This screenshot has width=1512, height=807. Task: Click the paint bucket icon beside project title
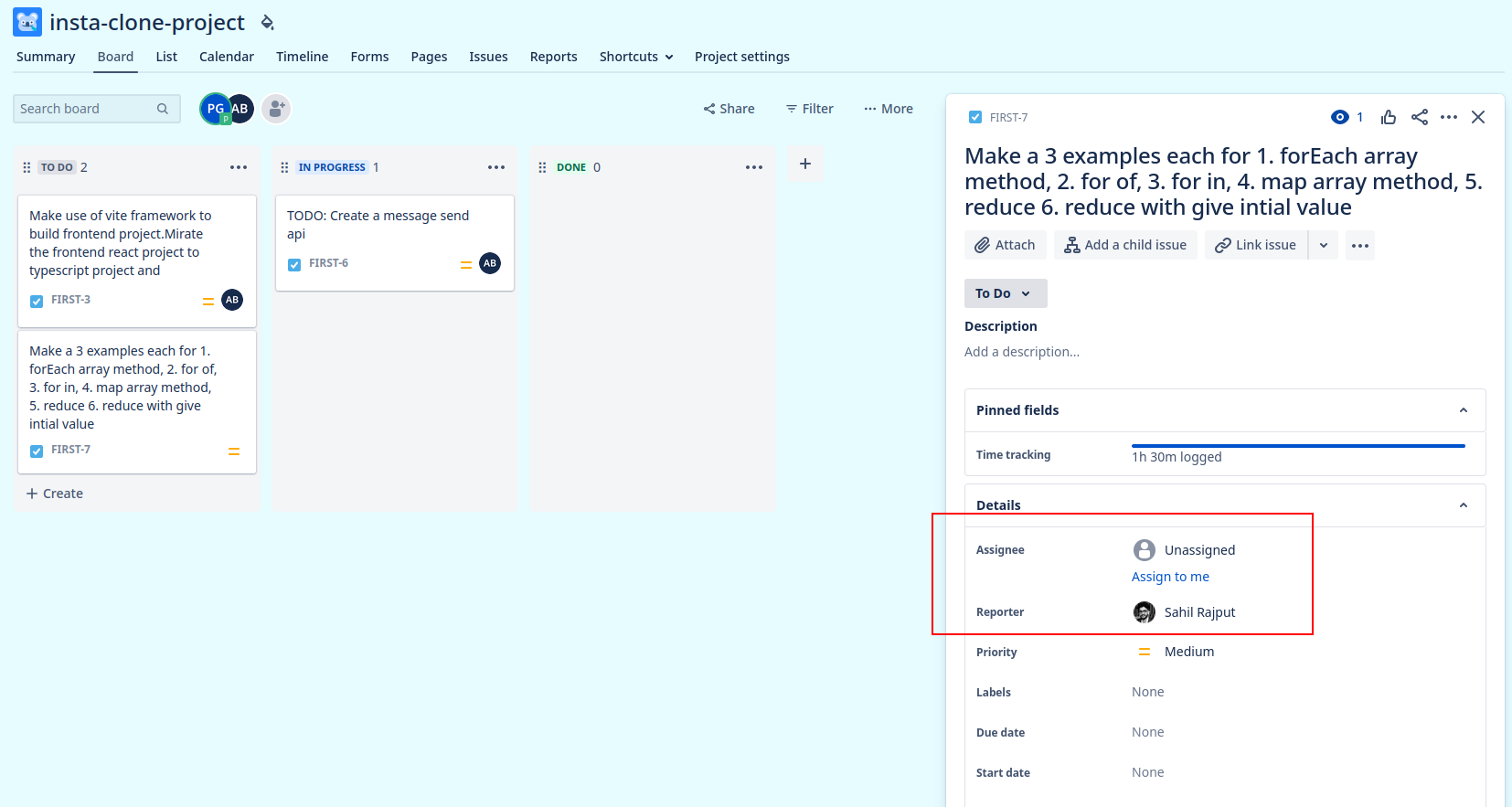point(267,22)
